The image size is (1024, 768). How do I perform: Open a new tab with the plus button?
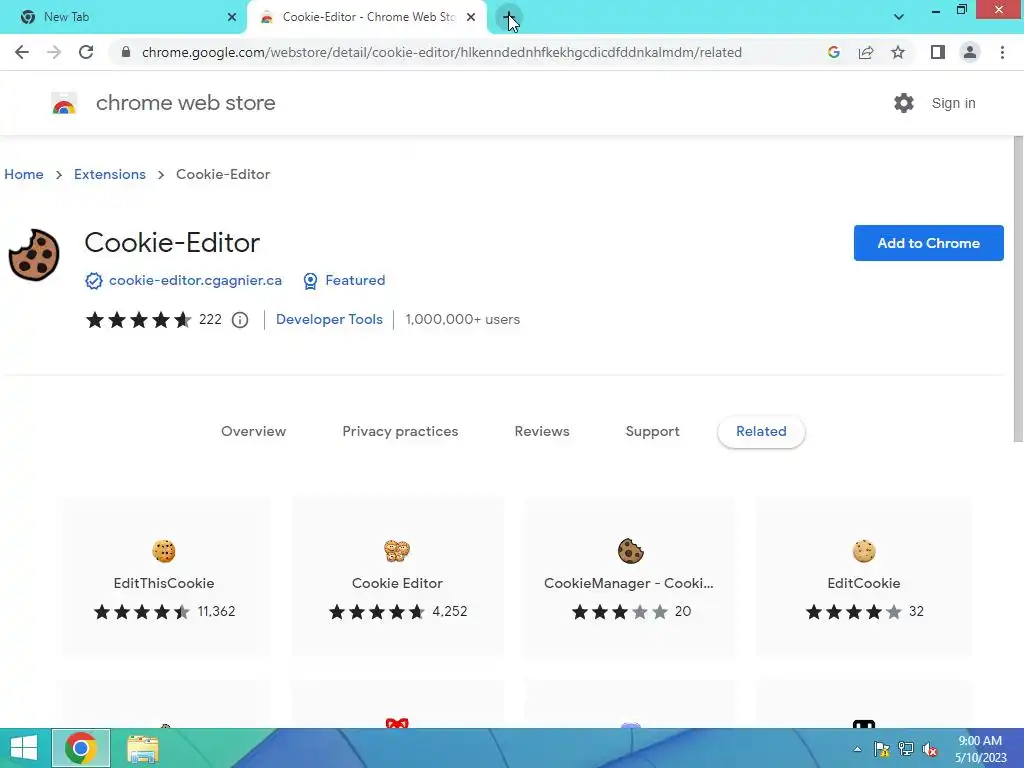tap(509, 18)
